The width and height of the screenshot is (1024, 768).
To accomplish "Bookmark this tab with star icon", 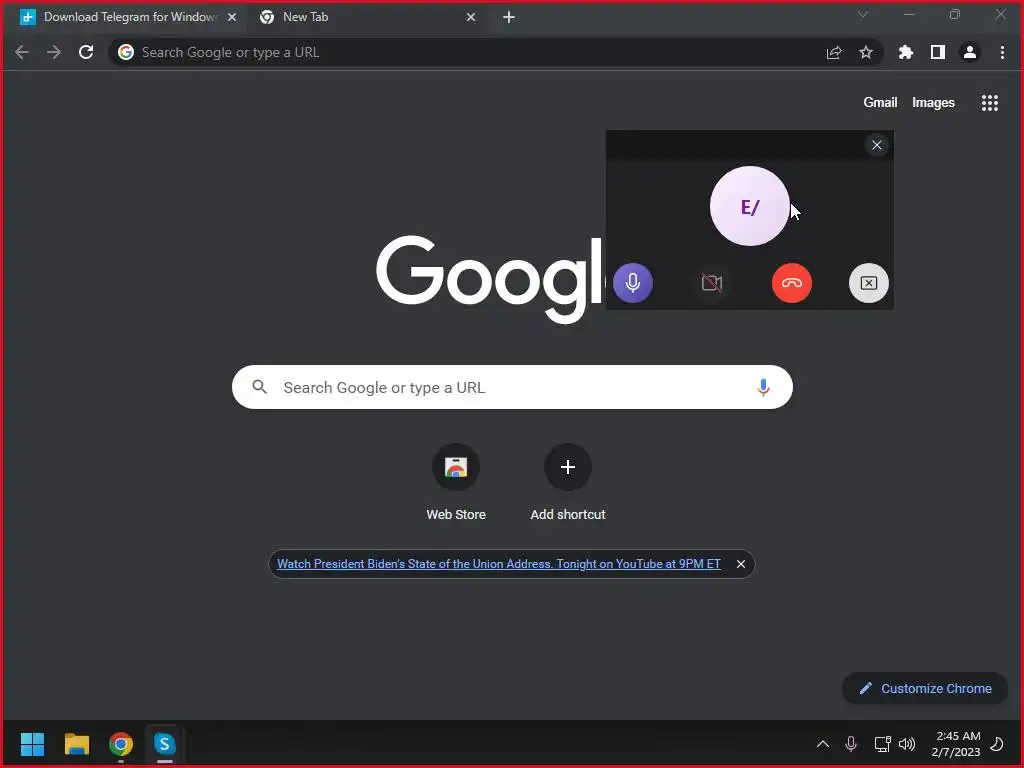I will click(866, 52).
